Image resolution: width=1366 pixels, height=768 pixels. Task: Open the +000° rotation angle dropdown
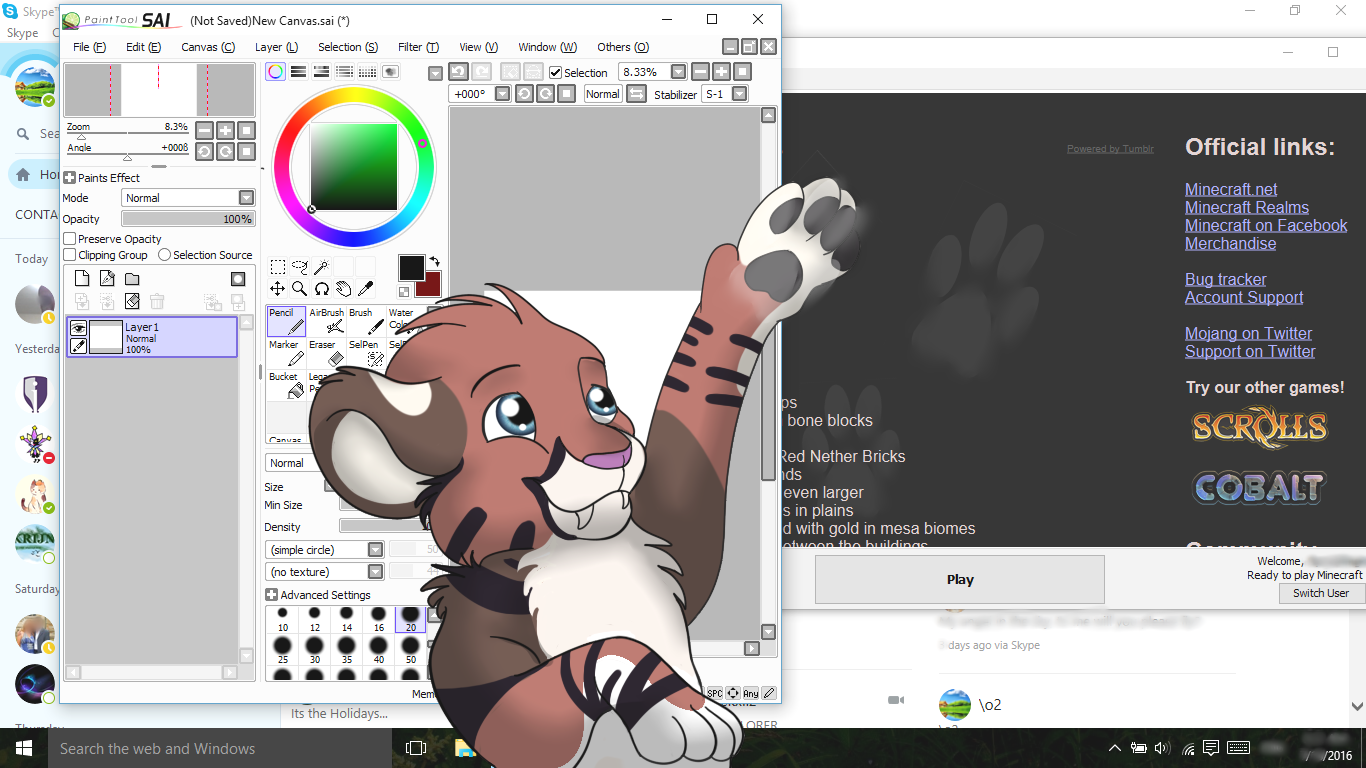tap(502, 94)
